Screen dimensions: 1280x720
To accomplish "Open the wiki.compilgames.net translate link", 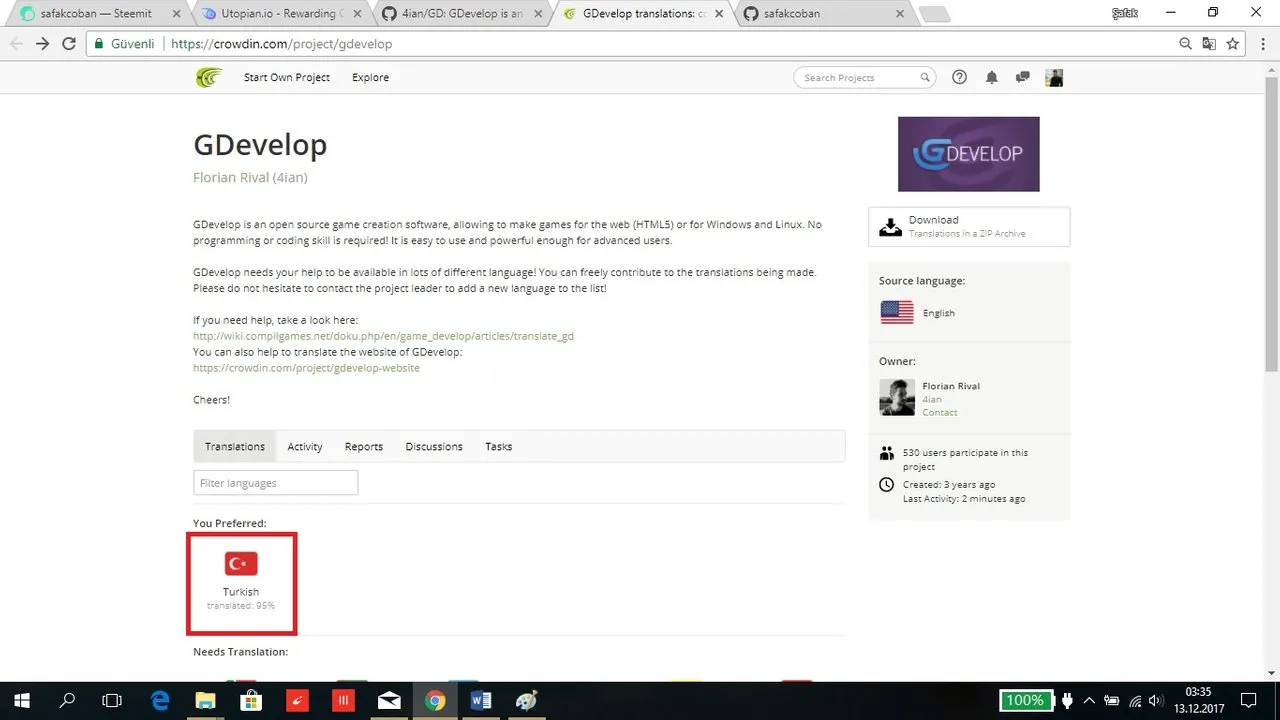I will 383,336.
